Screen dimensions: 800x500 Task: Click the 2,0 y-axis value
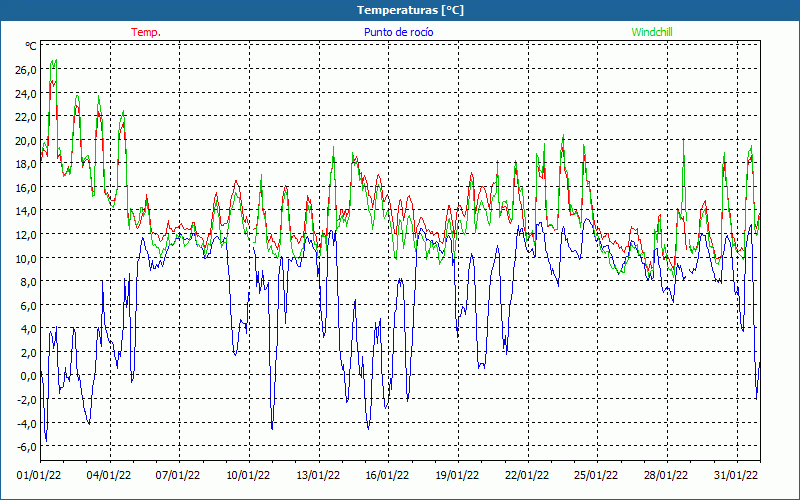pyautogui.click(x=28, y=353)
